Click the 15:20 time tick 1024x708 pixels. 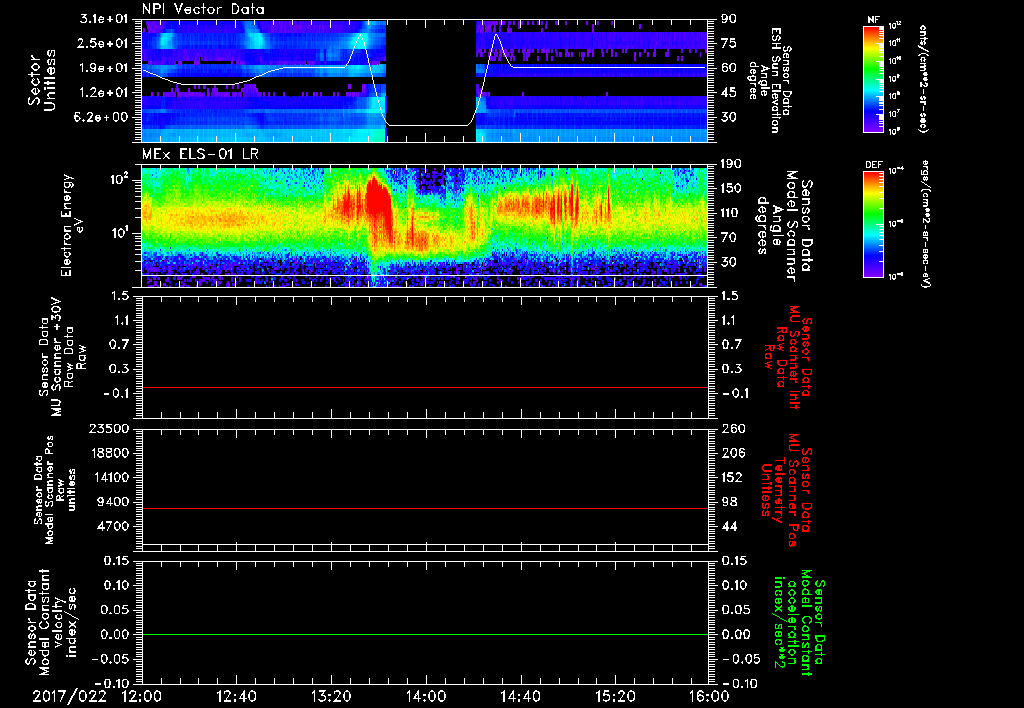click(615, 696)
